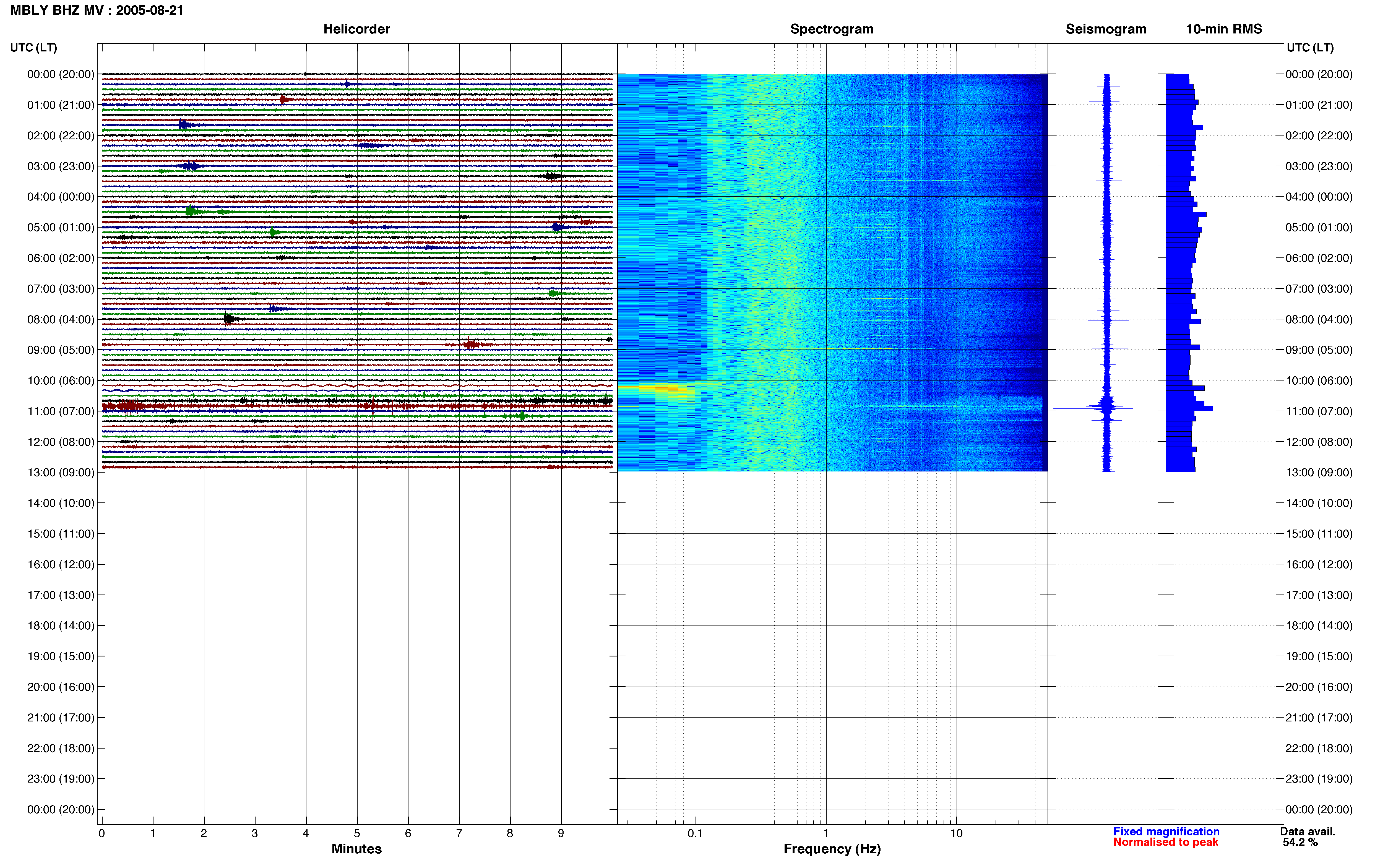Viewport: 1388px width, 868px height.
Task: Click left time label '11:00 (07:00)'
Action: [x=61, y=411]
